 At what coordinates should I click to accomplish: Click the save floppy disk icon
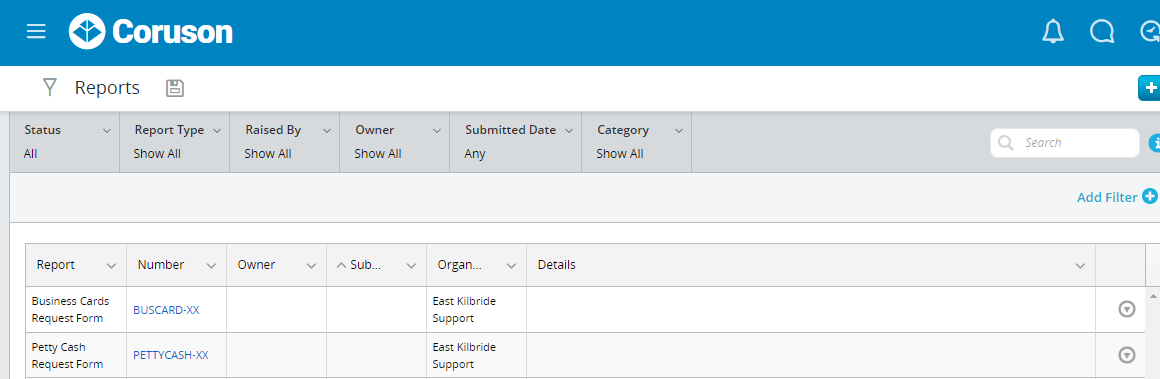[175, 88]
